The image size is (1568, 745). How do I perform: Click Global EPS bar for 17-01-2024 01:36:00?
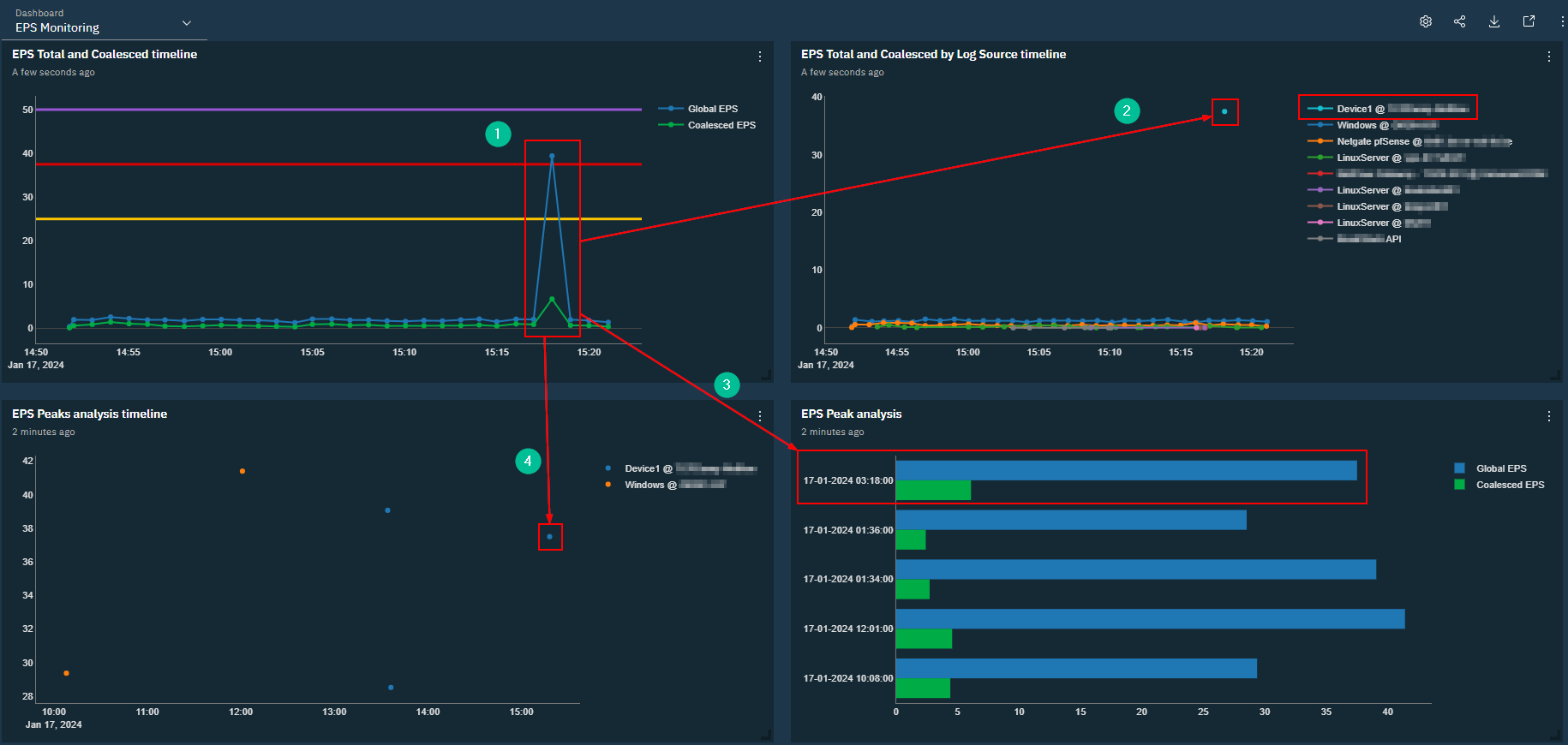coord(1071,520)
